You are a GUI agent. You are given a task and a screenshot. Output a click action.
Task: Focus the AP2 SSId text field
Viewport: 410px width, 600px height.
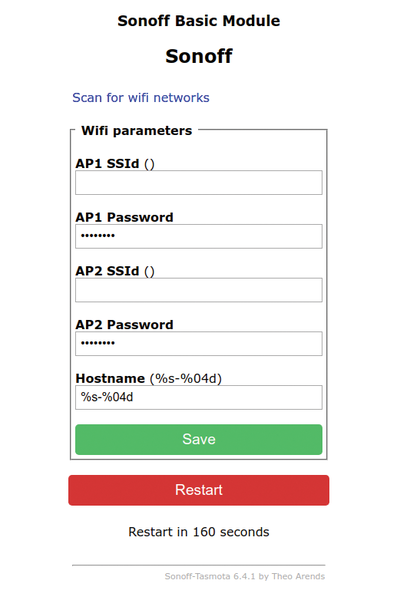199,290
